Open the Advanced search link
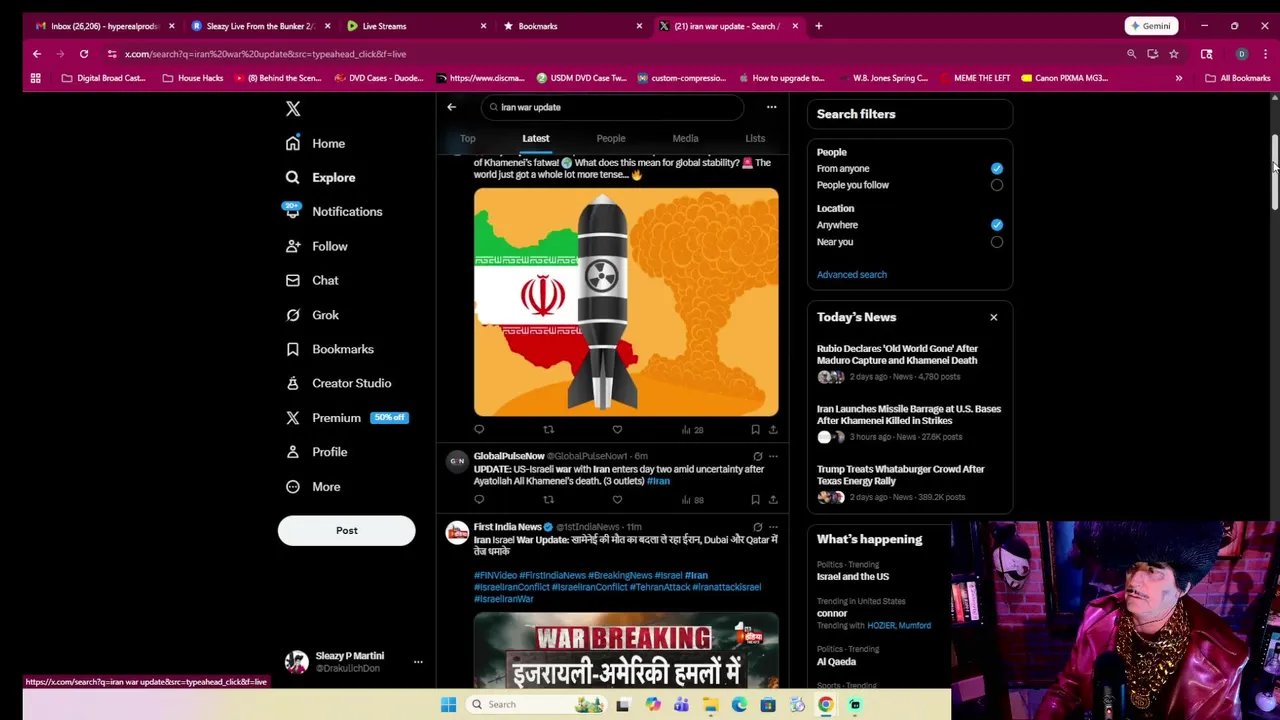Screen dimensions: 1280x720 click(851, 274)
